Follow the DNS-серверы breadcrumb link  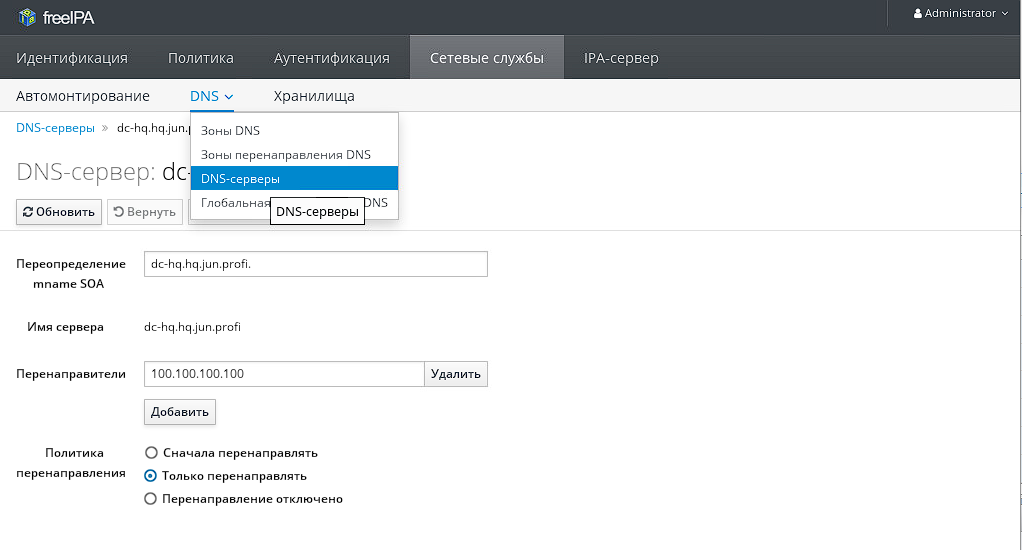click(55, 128)
